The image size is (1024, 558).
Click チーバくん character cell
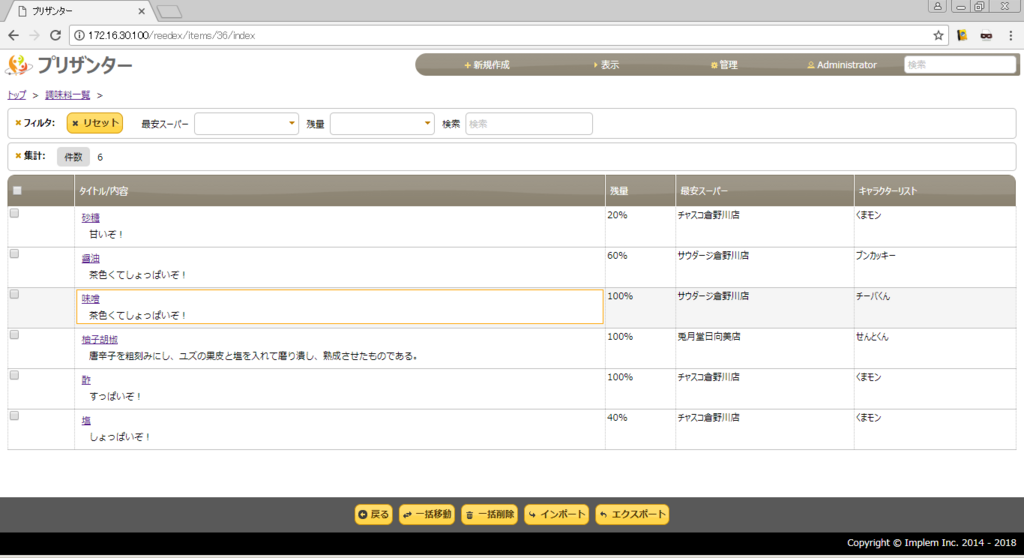pos(872,296)
